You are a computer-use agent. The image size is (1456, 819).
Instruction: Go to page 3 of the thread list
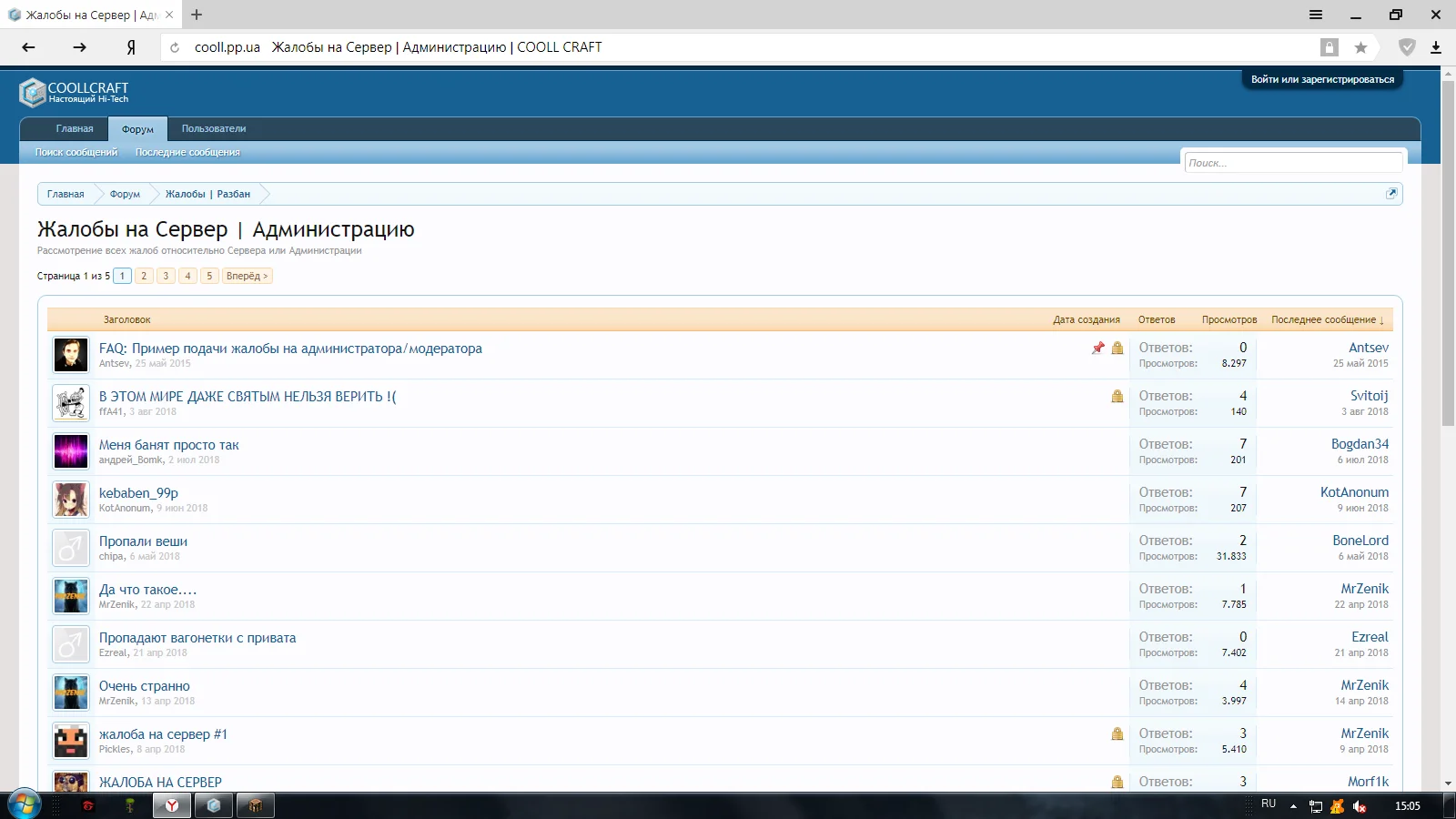pyautogui.click(x=166, y=276)
